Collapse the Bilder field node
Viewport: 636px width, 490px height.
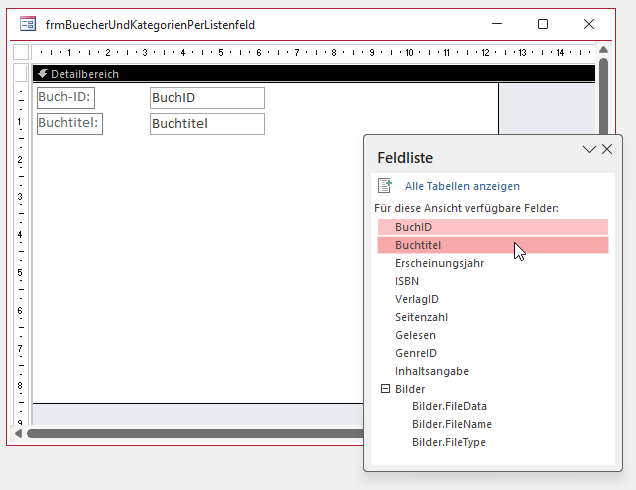click(x=385, y=389)
